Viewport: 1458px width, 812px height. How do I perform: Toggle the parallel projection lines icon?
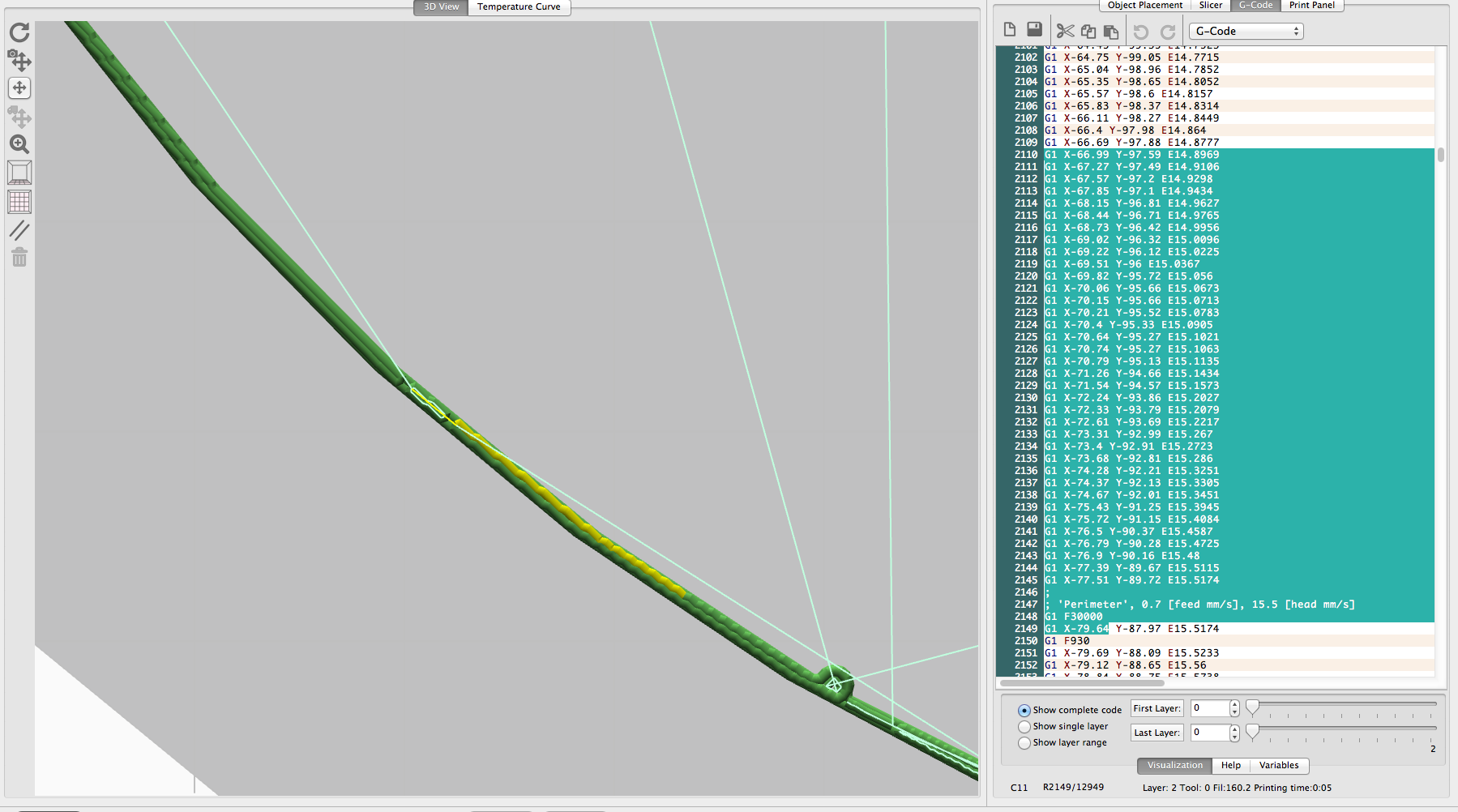(19, 230)
